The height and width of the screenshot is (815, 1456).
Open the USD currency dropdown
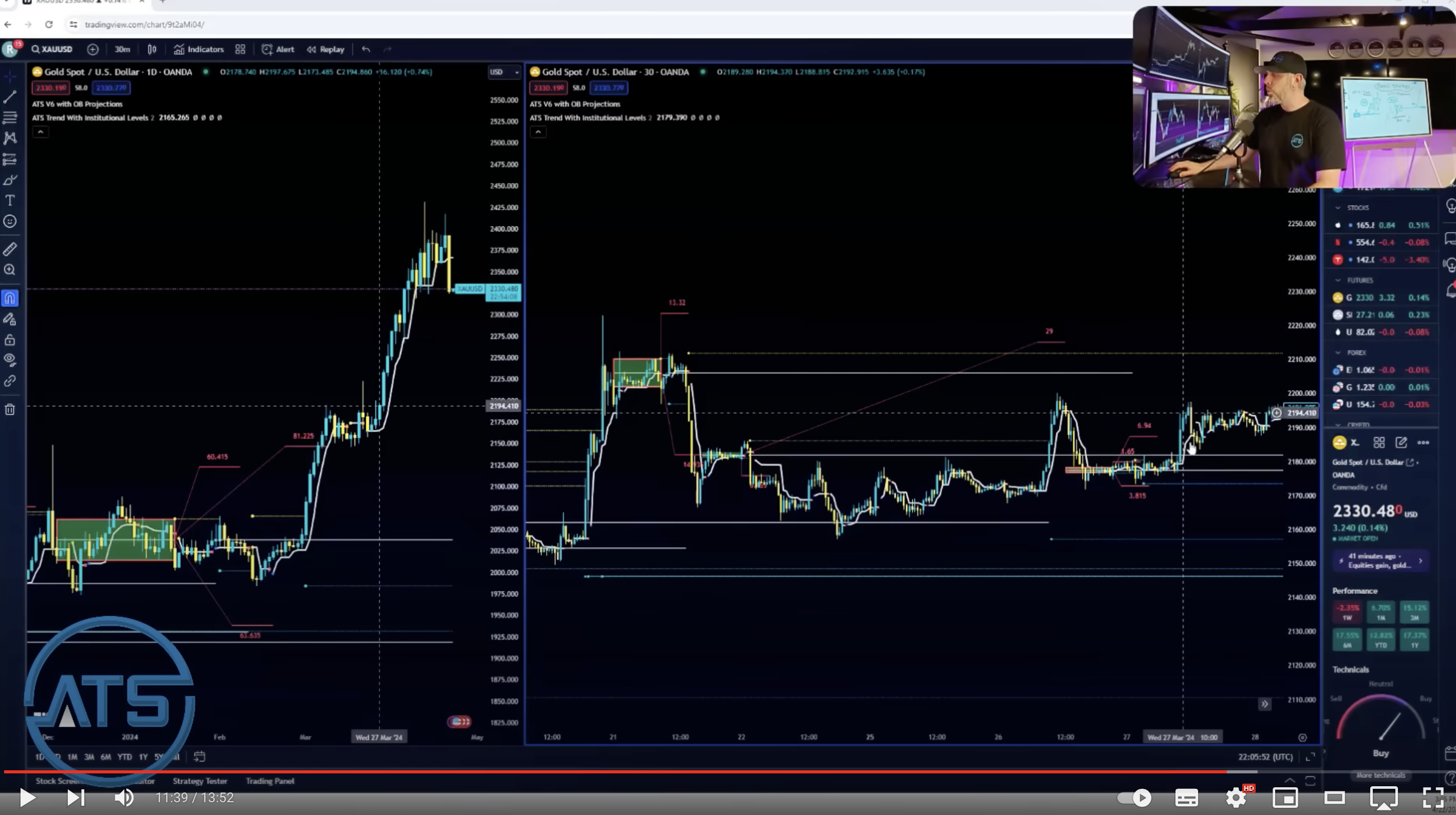tap(503, 72)
